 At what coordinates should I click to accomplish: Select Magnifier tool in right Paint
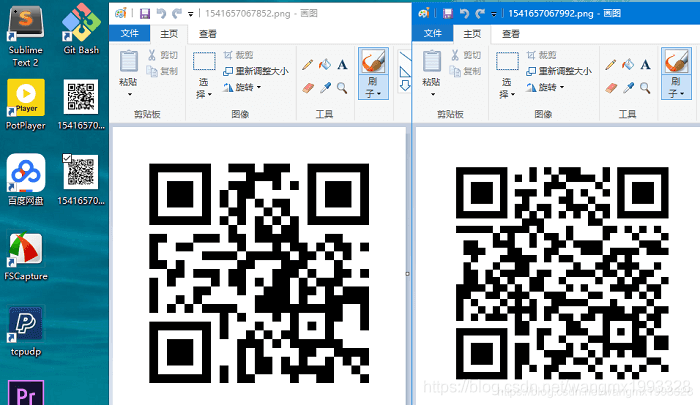pos(645,88)
